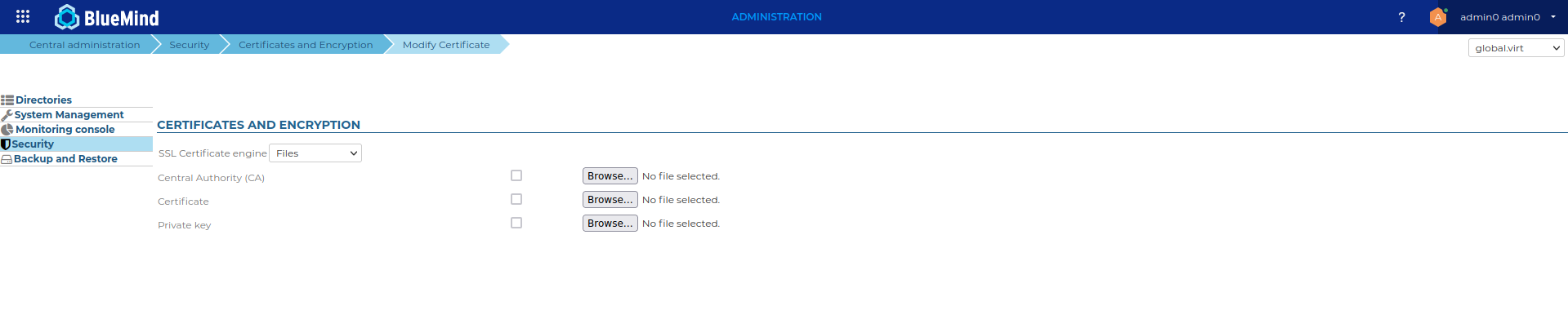Viewport: 1568px width, 319px height.
Task: Click the admin0 user avatar icon
Action: (x=1438, y=17)
